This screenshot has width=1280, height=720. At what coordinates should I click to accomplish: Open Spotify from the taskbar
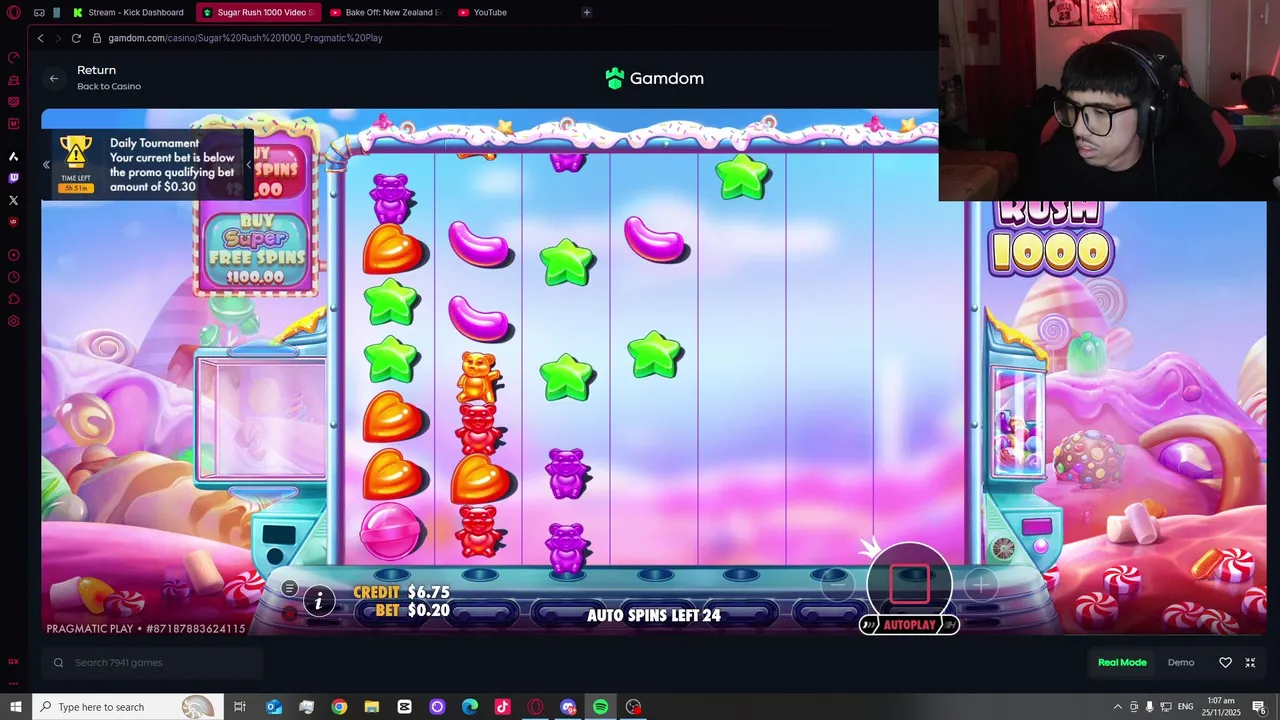click(x=600, y=707)
